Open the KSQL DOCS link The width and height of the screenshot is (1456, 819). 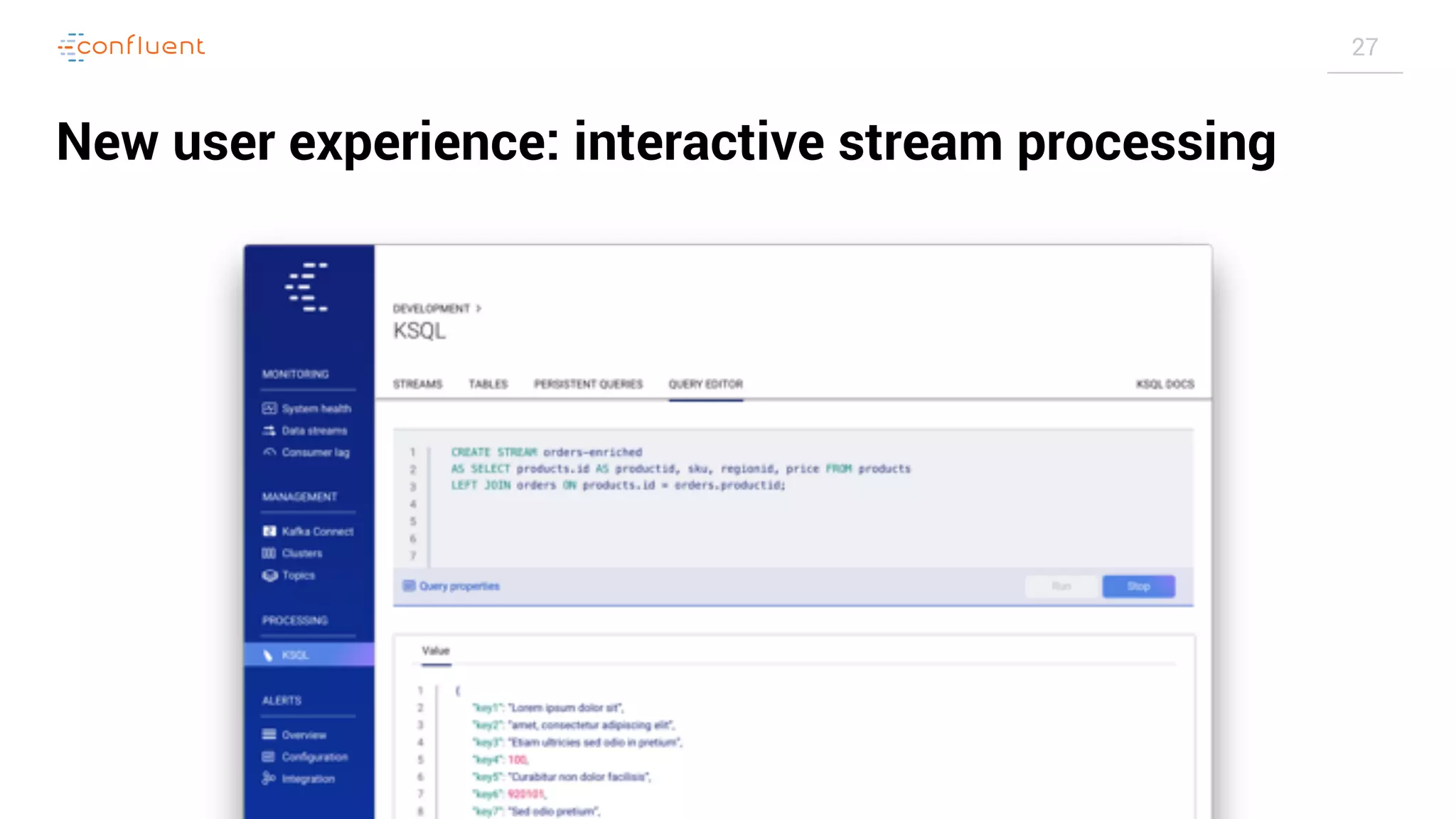[1165, 384]
